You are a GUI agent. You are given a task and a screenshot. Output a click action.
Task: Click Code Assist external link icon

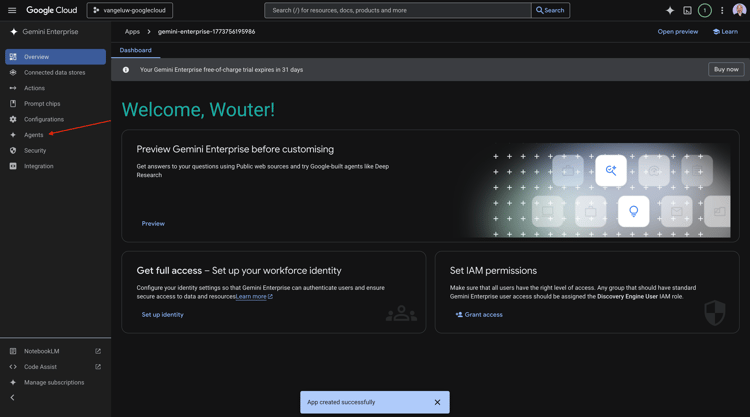(98, 367)
